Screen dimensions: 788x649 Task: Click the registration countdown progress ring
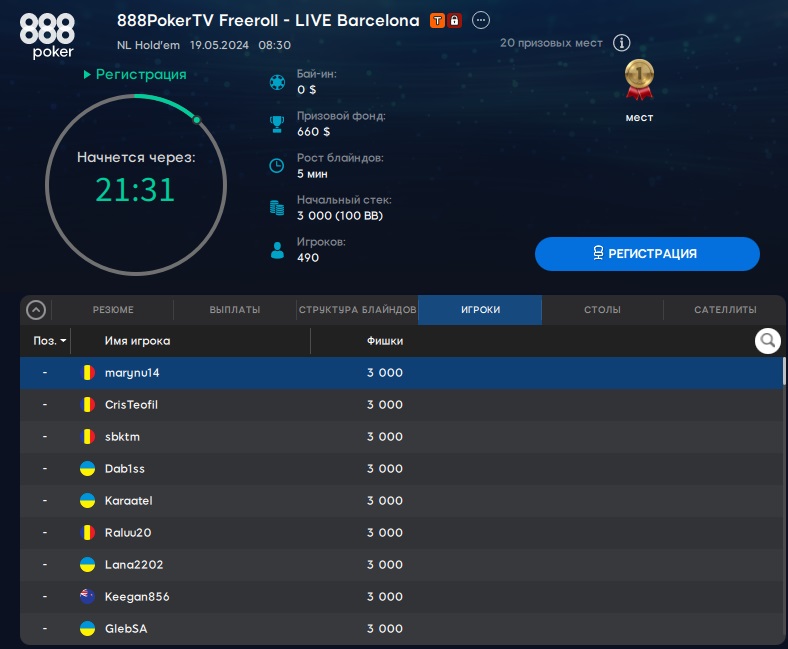(x=136, y=185)
